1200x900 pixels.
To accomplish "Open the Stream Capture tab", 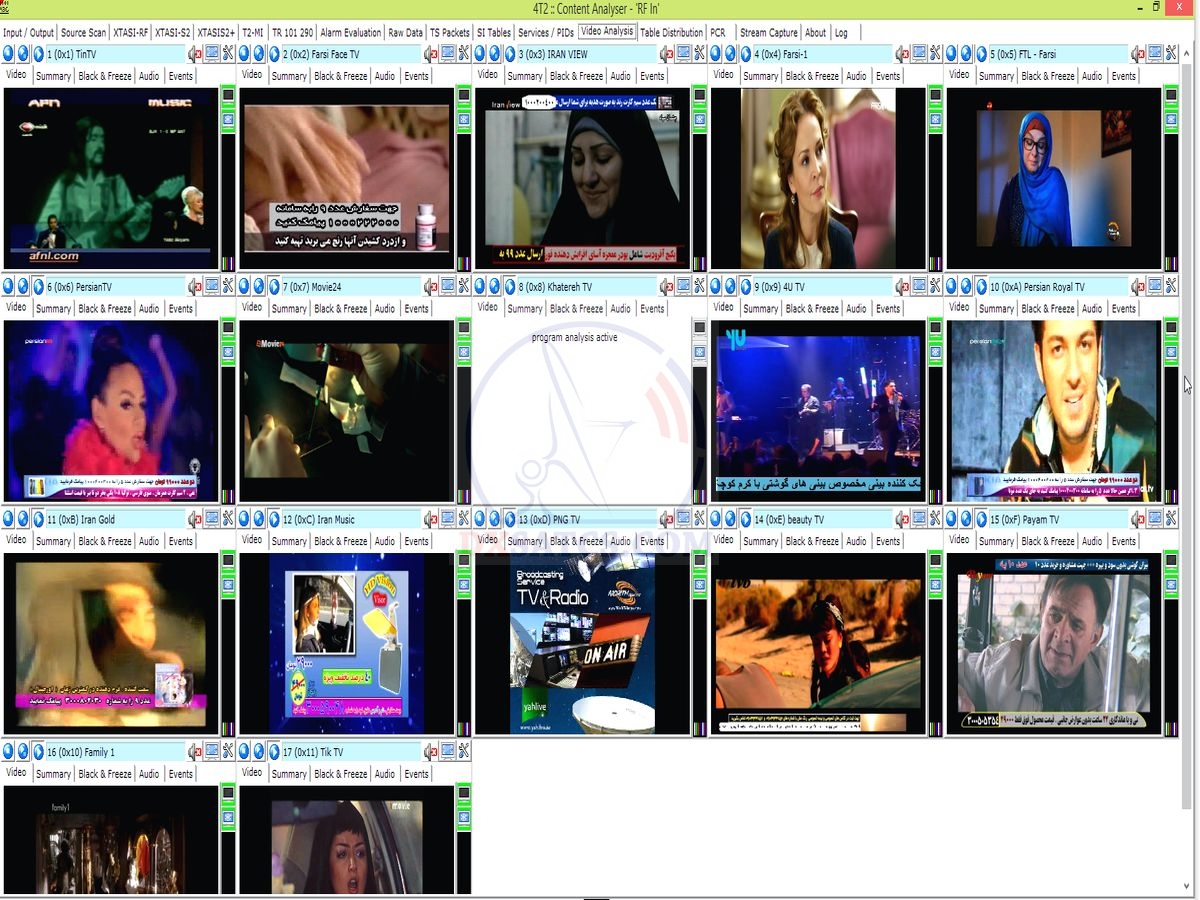I will click(x=768, y=33).
